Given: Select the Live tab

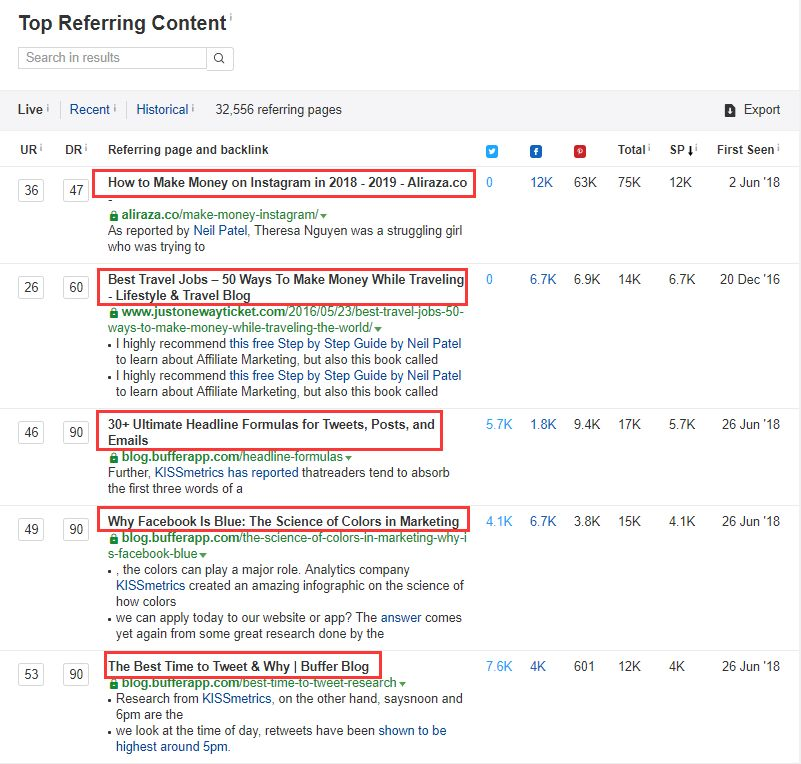Looking at the screenshot, I should (x=30, y=110).
